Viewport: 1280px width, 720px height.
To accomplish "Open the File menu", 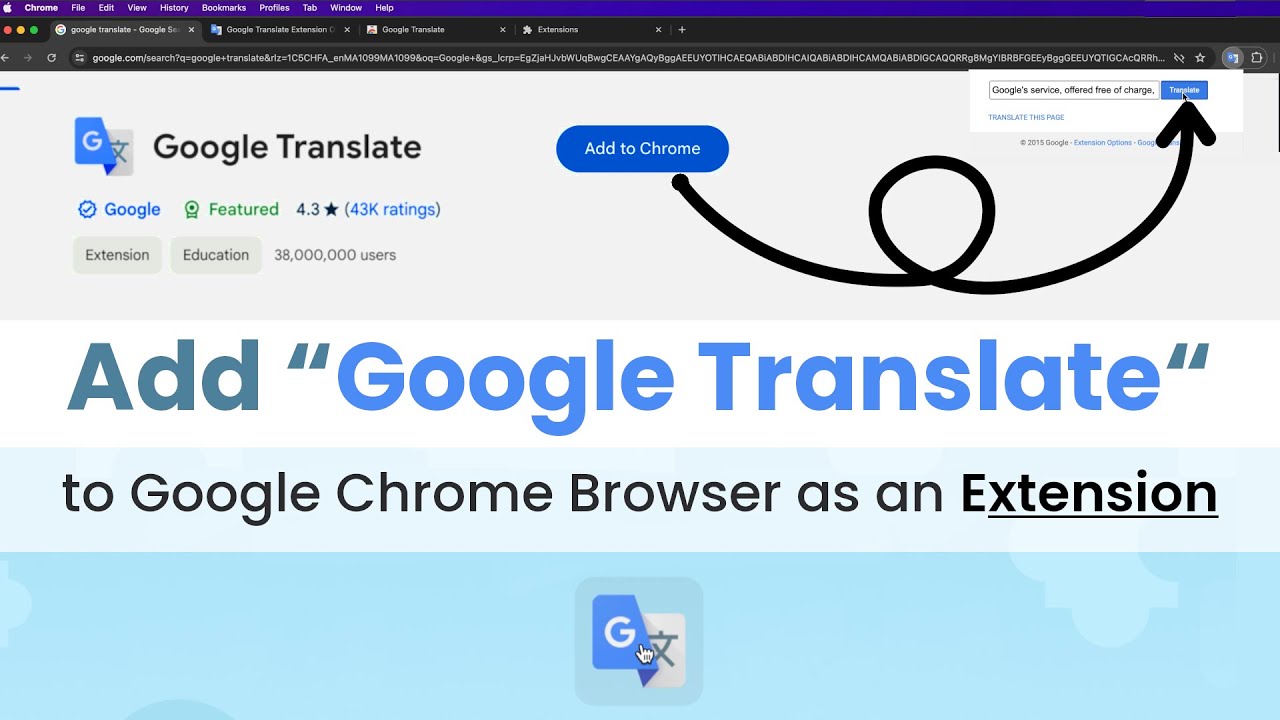I will pyautogui.click(x=78, y=8).
